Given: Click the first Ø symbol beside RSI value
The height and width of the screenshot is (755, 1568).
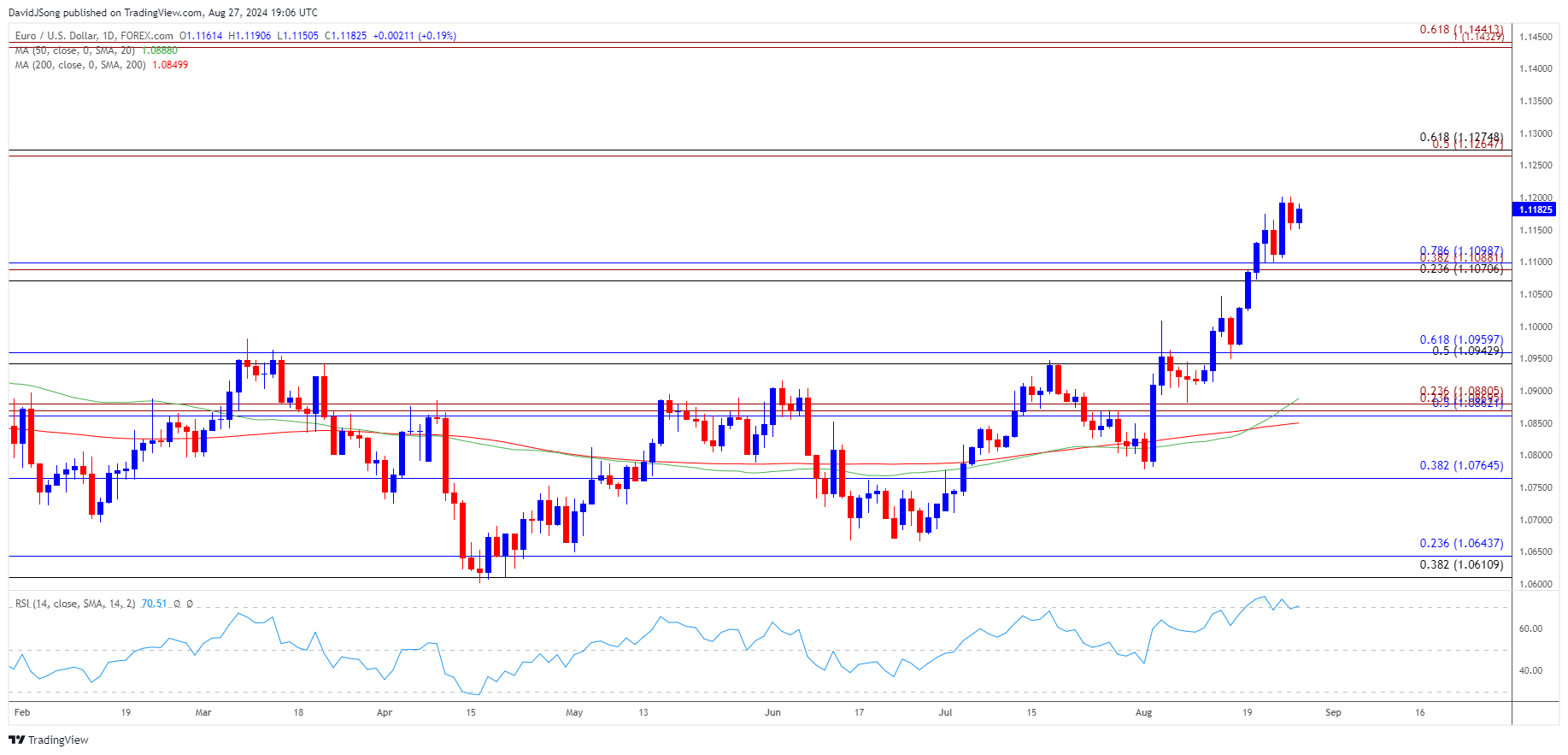Looking at the screenshot, I should [177, 604].
